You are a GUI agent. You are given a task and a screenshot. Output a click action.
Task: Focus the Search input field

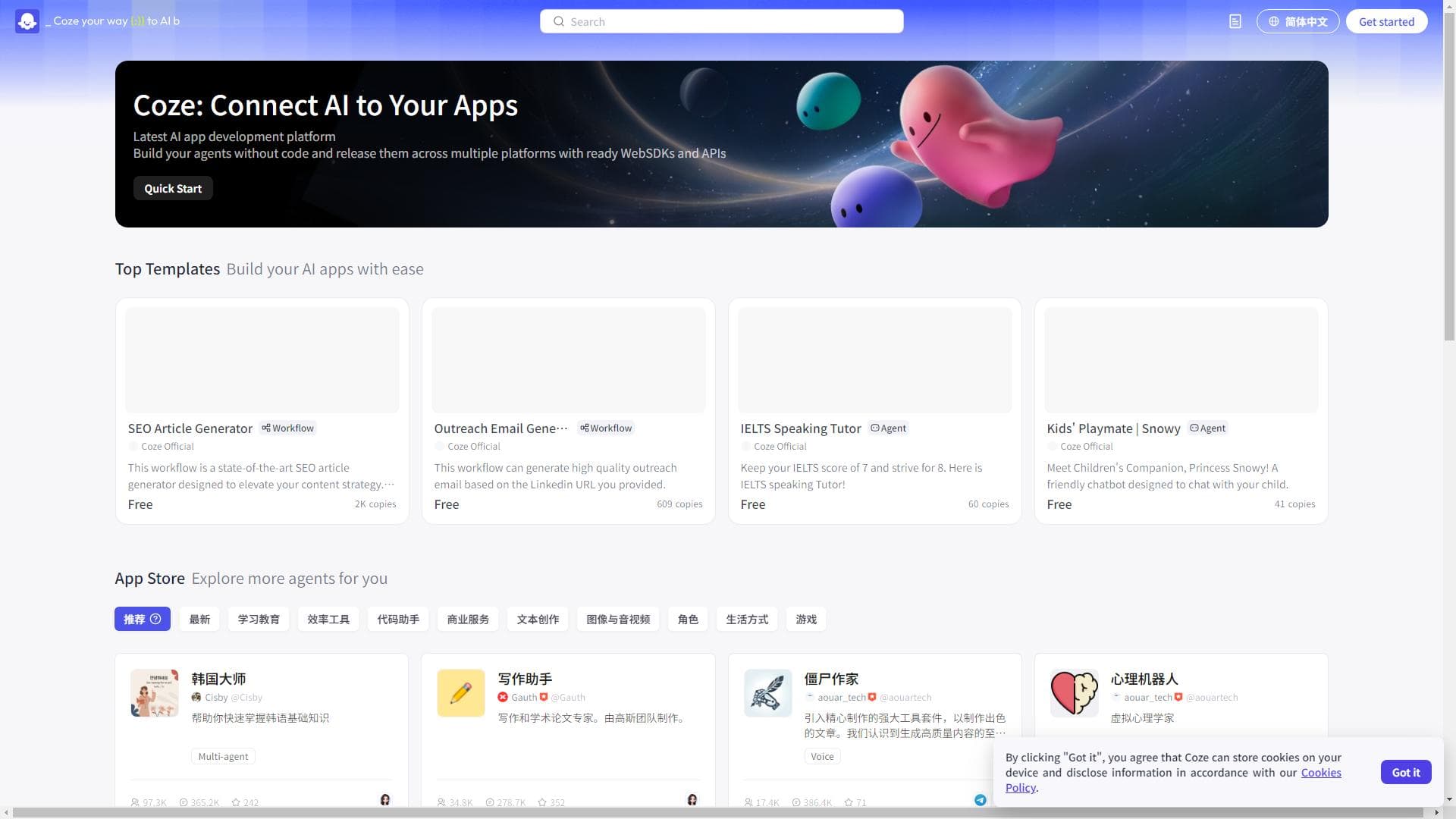[722, 21]
